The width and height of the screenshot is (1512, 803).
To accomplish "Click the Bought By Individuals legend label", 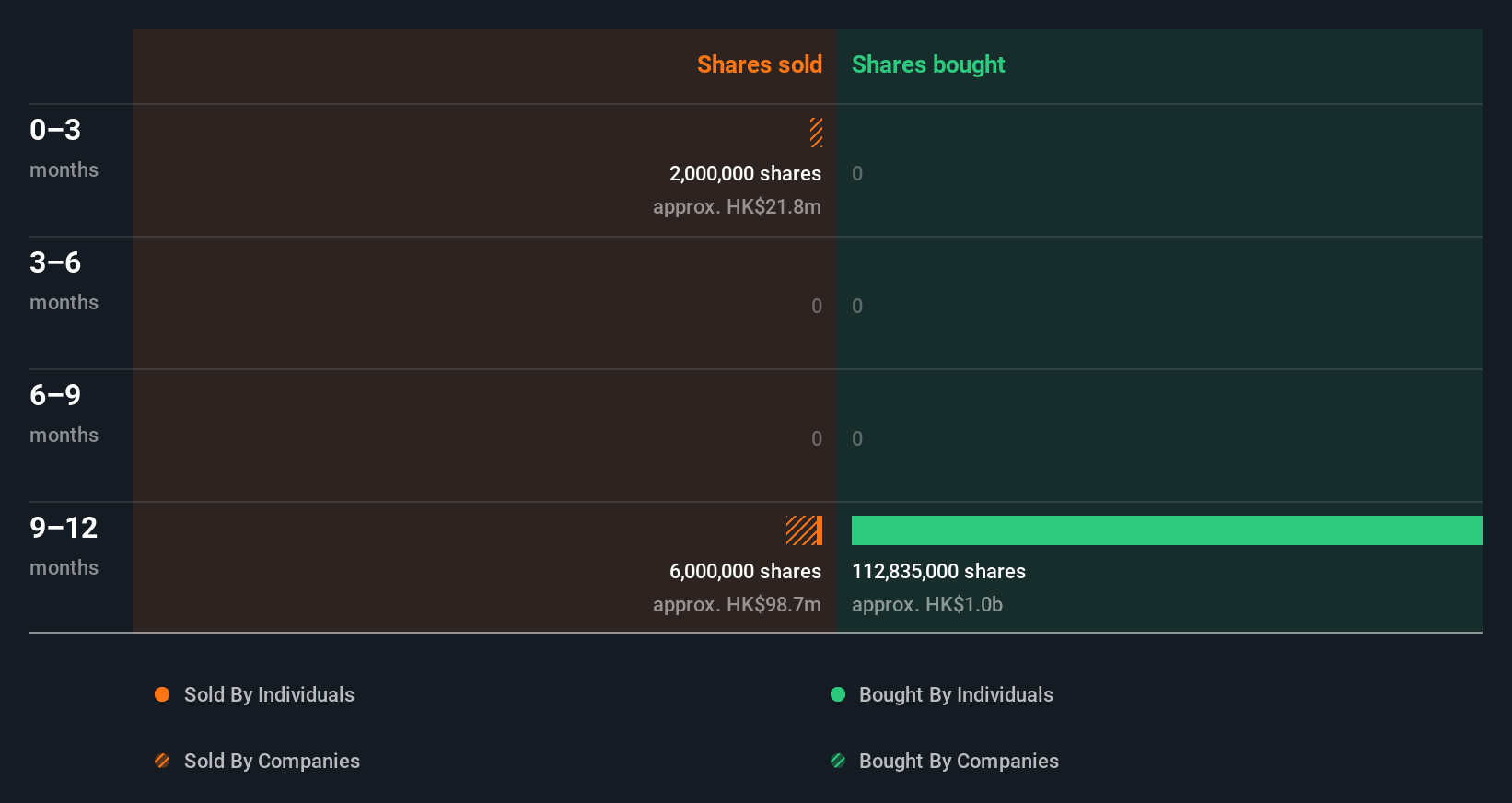I will [956, 694].
